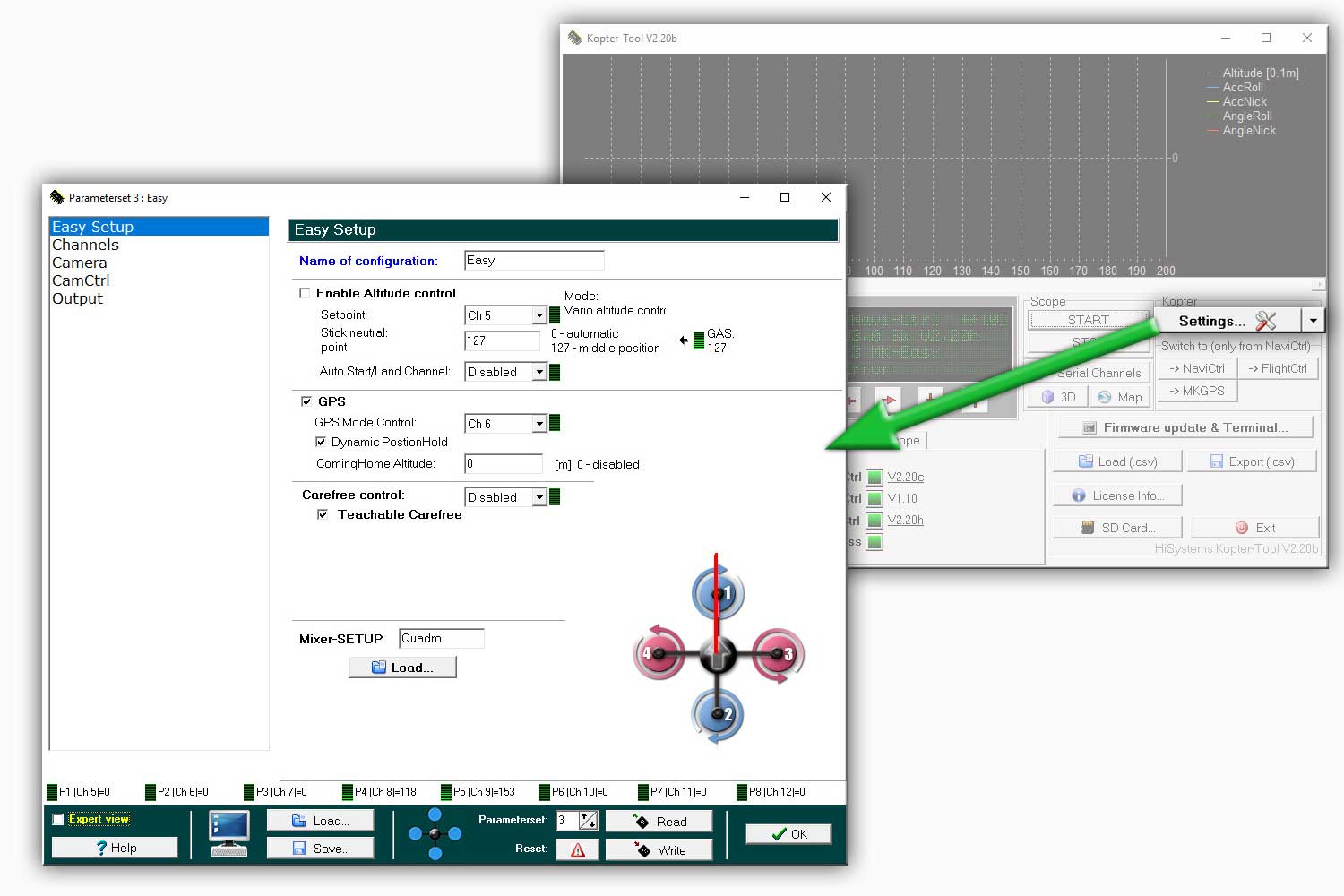
Task: Select Channels in the left list
Action: coord(85,245)
